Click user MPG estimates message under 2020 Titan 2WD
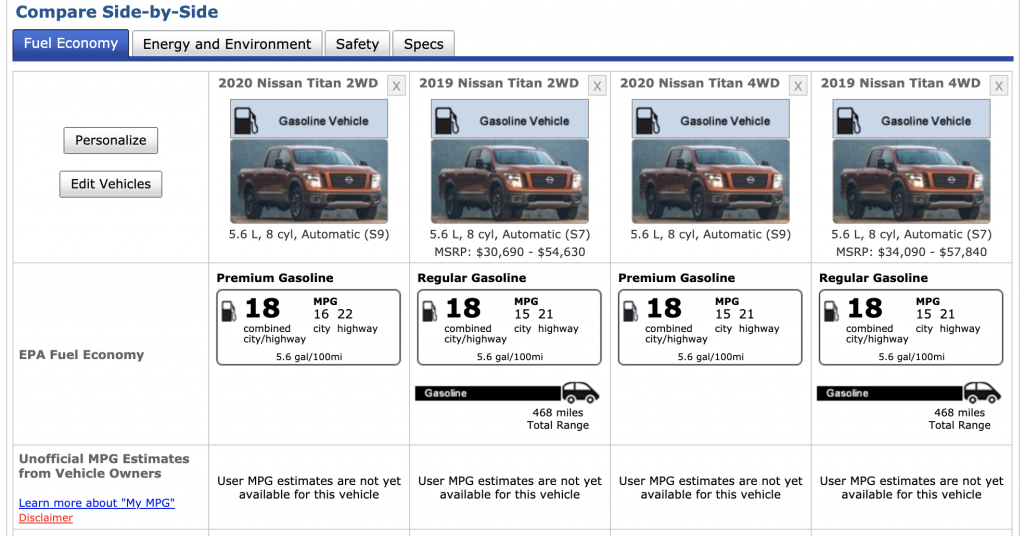1024x536 pixels. click(309, 488)
